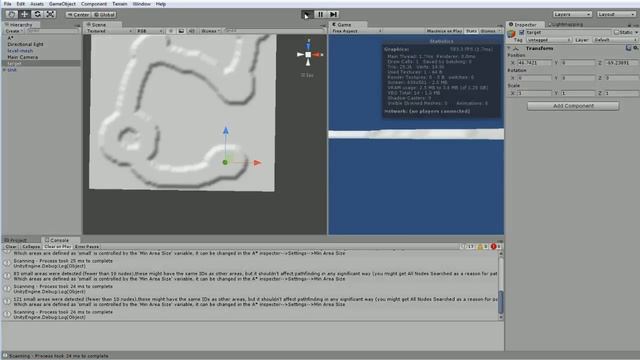
Task: Click the GameObject cube icon in Inspector
Action: (511, 34)
